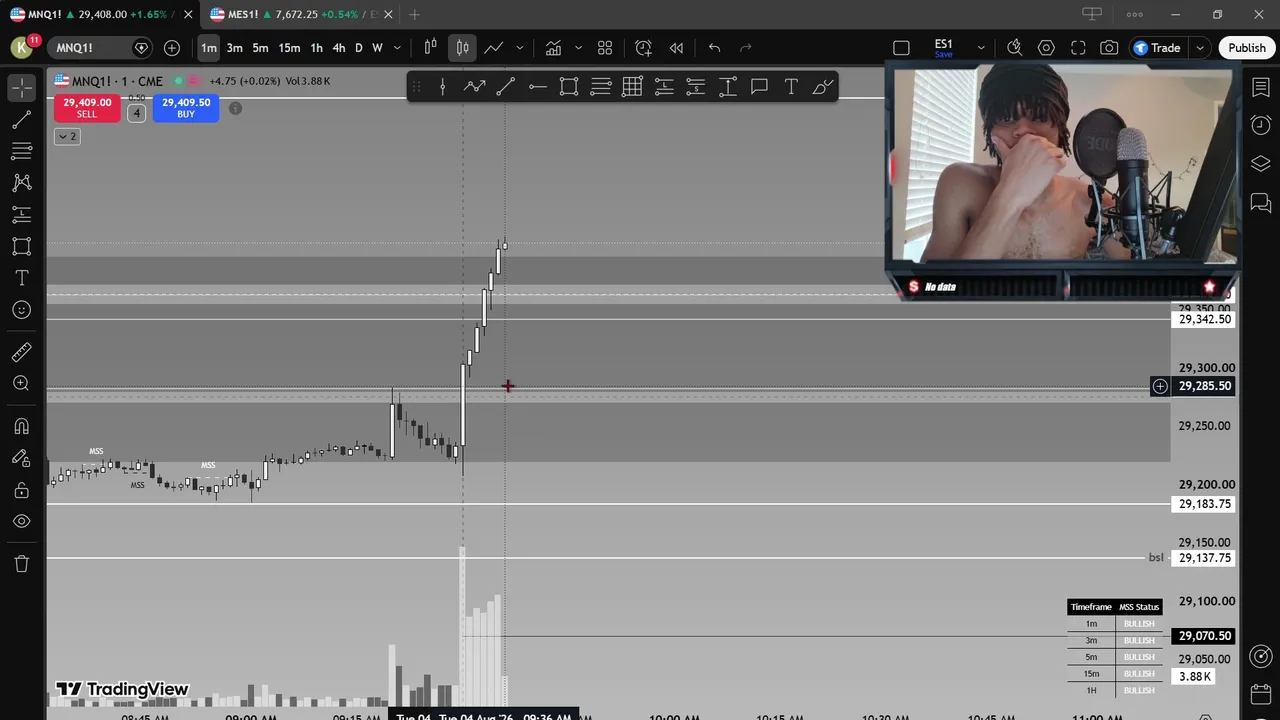Image resolution: width=1280 pixels, height=720 pixels.
Task: Select the 4h timeframe
Action: click(x=339, y=48)
